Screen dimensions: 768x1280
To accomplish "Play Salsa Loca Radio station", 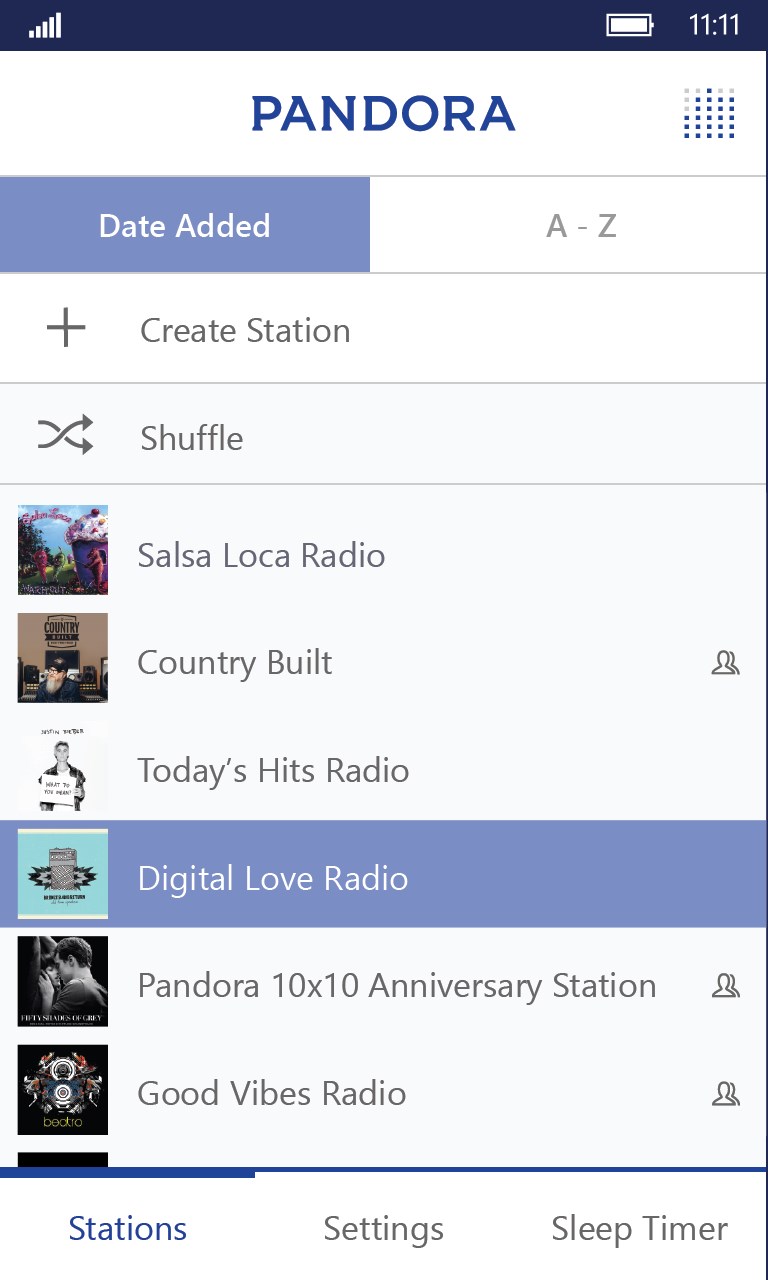I will tap(261, 555).
